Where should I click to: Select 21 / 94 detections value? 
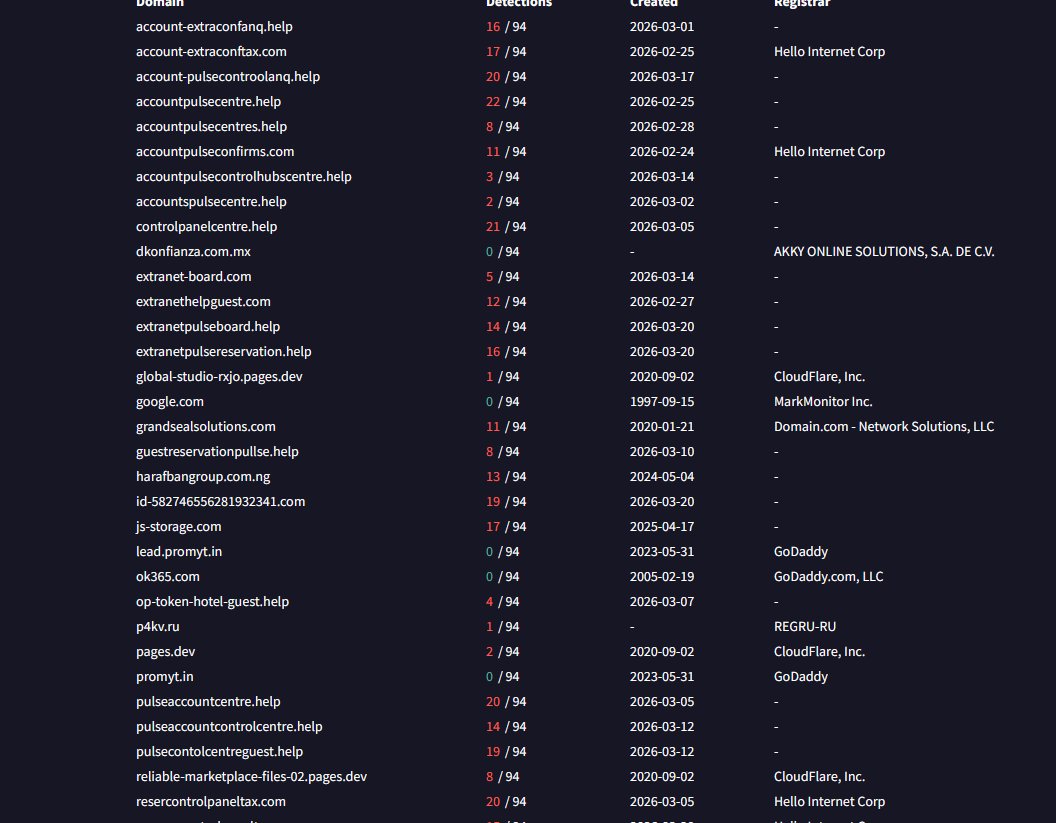click(506, 226)
